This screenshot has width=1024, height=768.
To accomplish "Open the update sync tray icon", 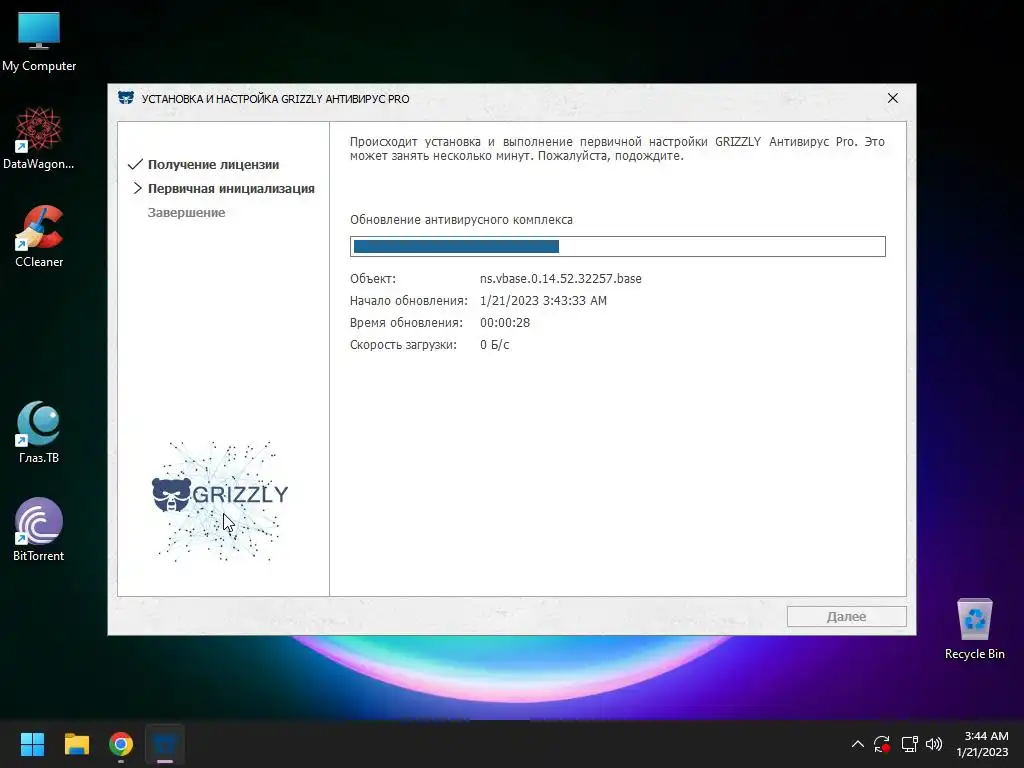I will point(882,744).
